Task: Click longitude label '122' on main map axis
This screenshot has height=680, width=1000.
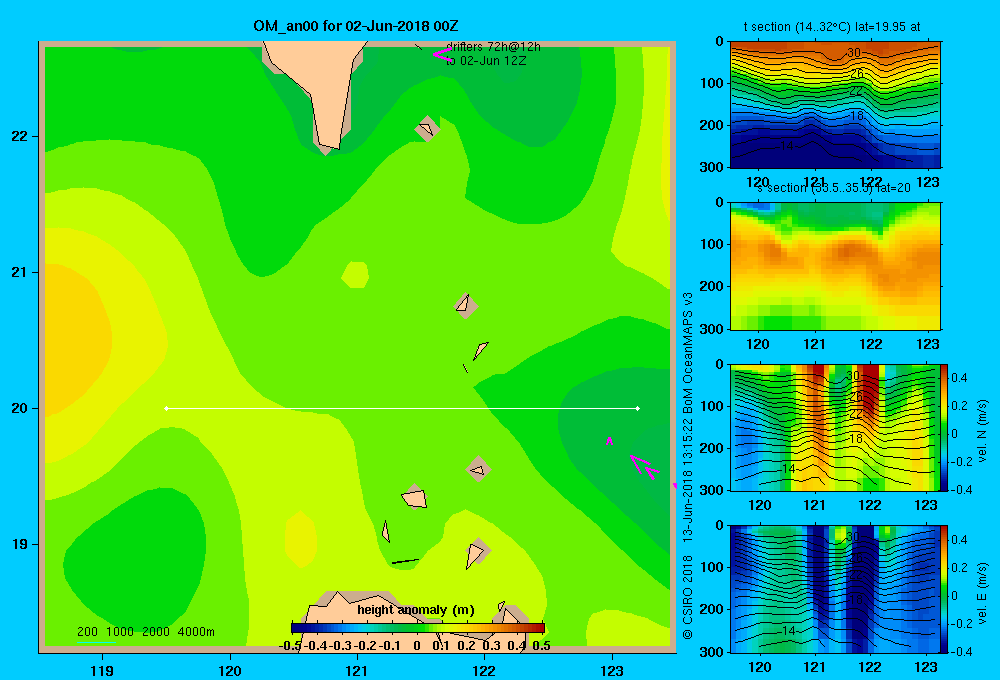Action: [484, 670]
